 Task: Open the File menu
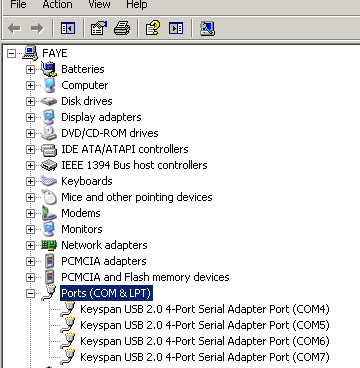tap(18, 4)
